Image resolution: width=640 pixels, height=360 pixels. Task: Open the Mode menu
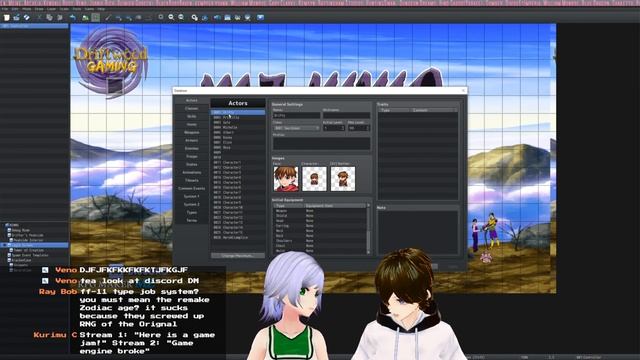[27, 9]
